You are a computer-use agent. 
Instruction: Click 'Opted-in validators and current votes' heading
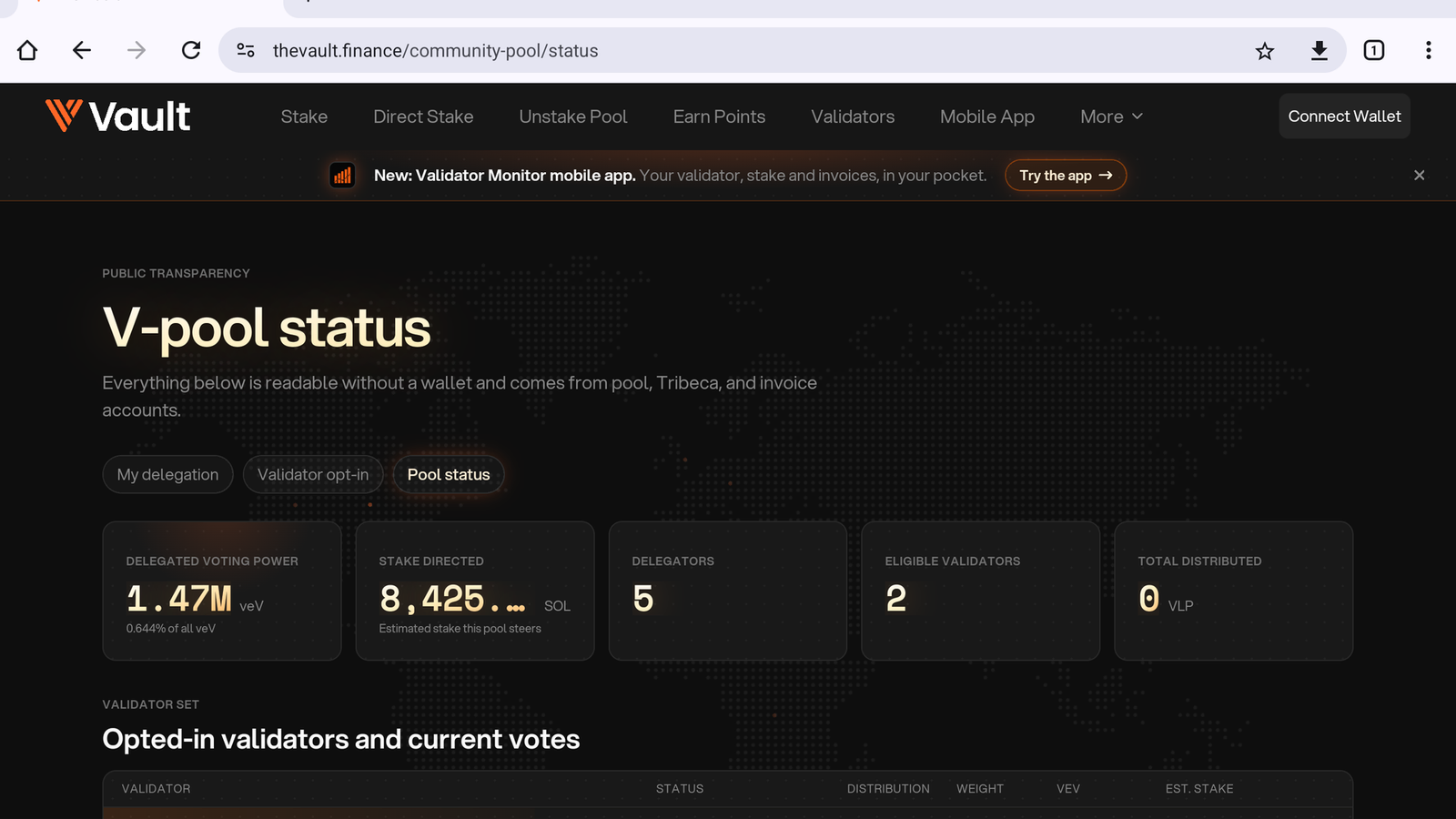click(x=341, y=739)
